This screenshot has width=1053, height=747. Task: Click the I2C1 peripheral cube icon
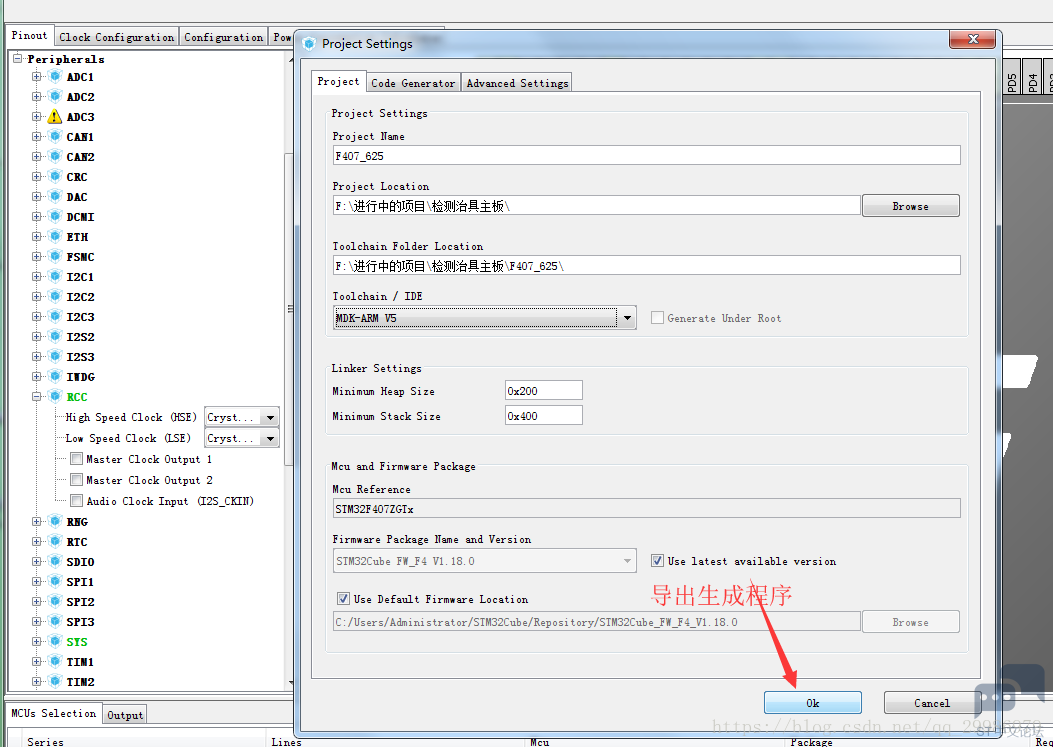(55, 276)
